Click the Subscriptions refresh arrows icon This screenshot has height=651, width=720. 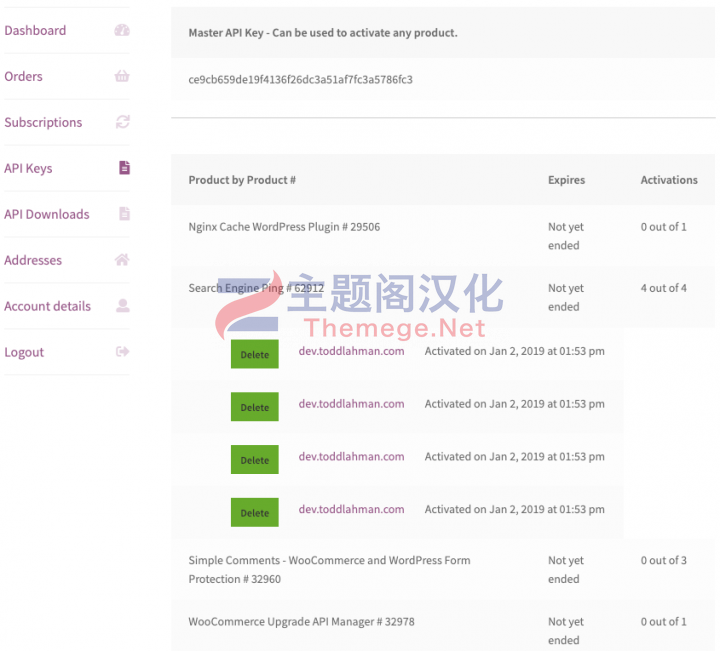pos(123,122)
